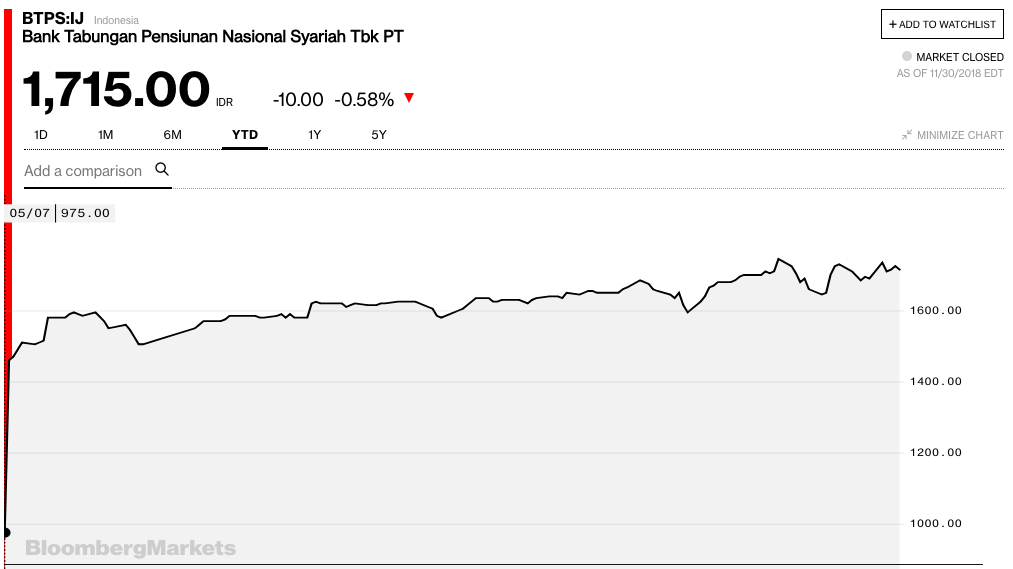Click the gray Market Closed status dot

[907, 57]
